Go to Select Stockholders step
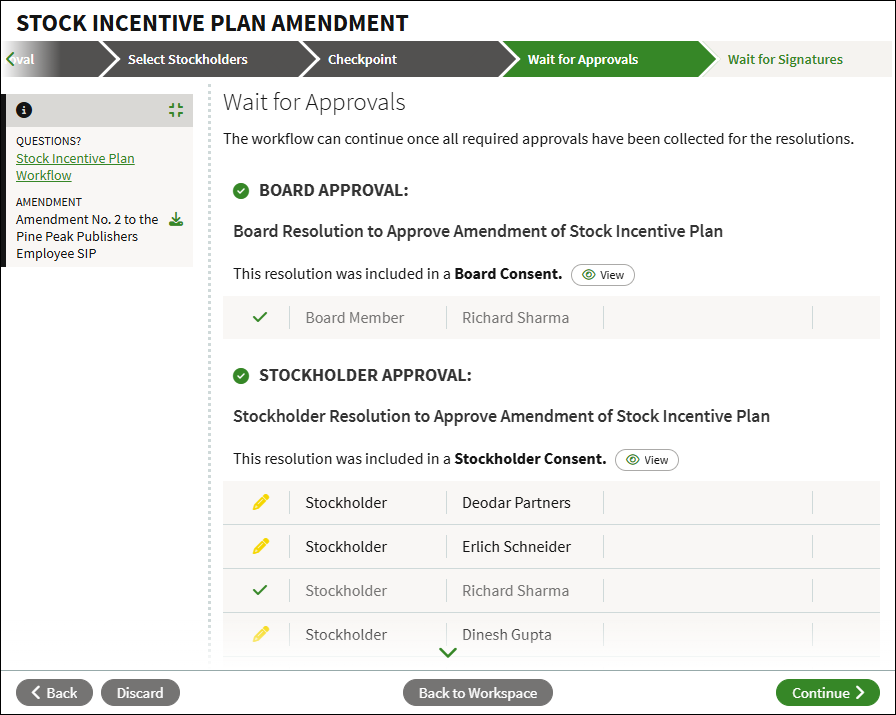 tap(187, 59)
